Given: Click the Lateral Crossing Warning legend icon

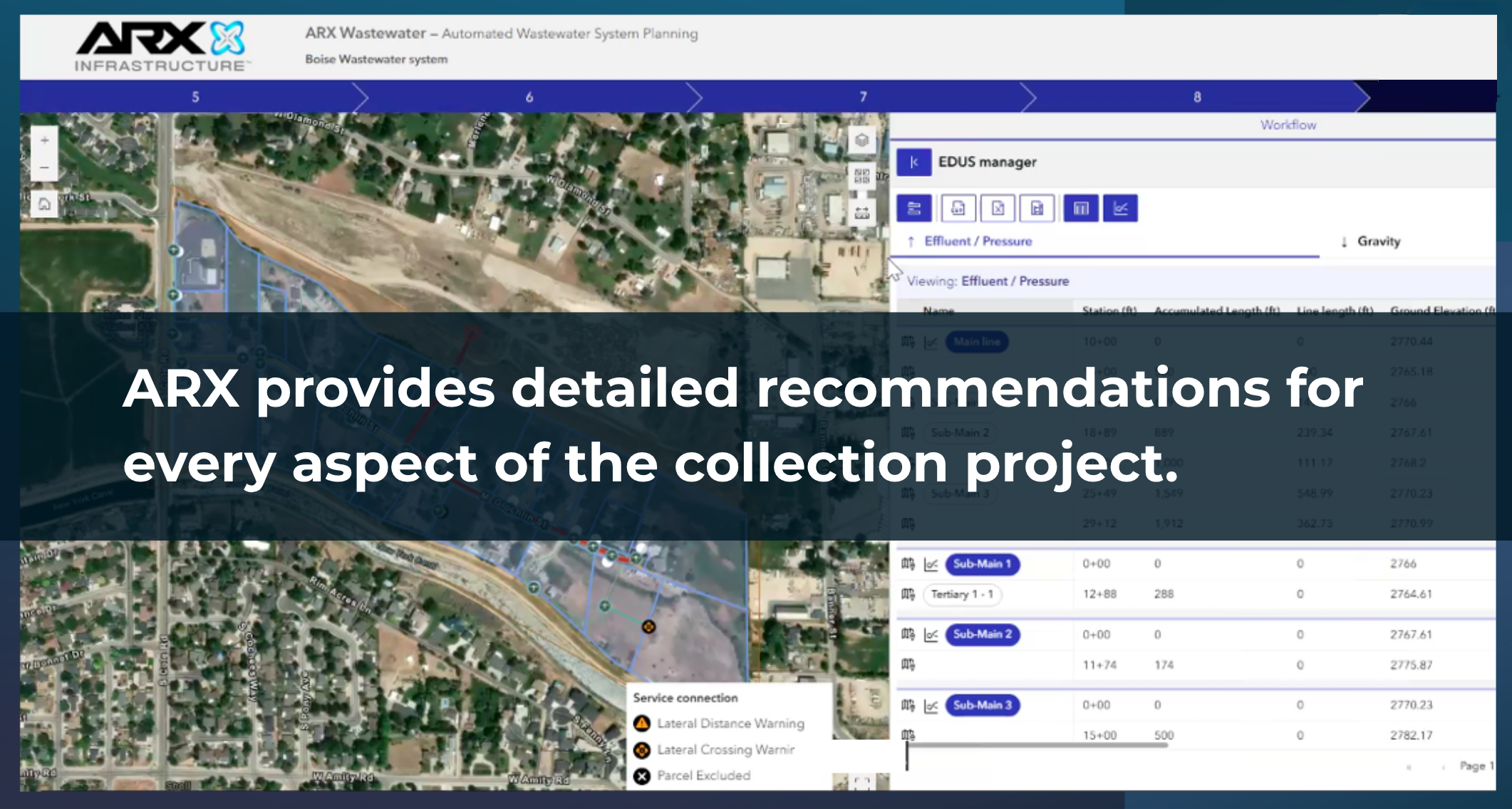Looking at the screenshot, I should 642,750.
